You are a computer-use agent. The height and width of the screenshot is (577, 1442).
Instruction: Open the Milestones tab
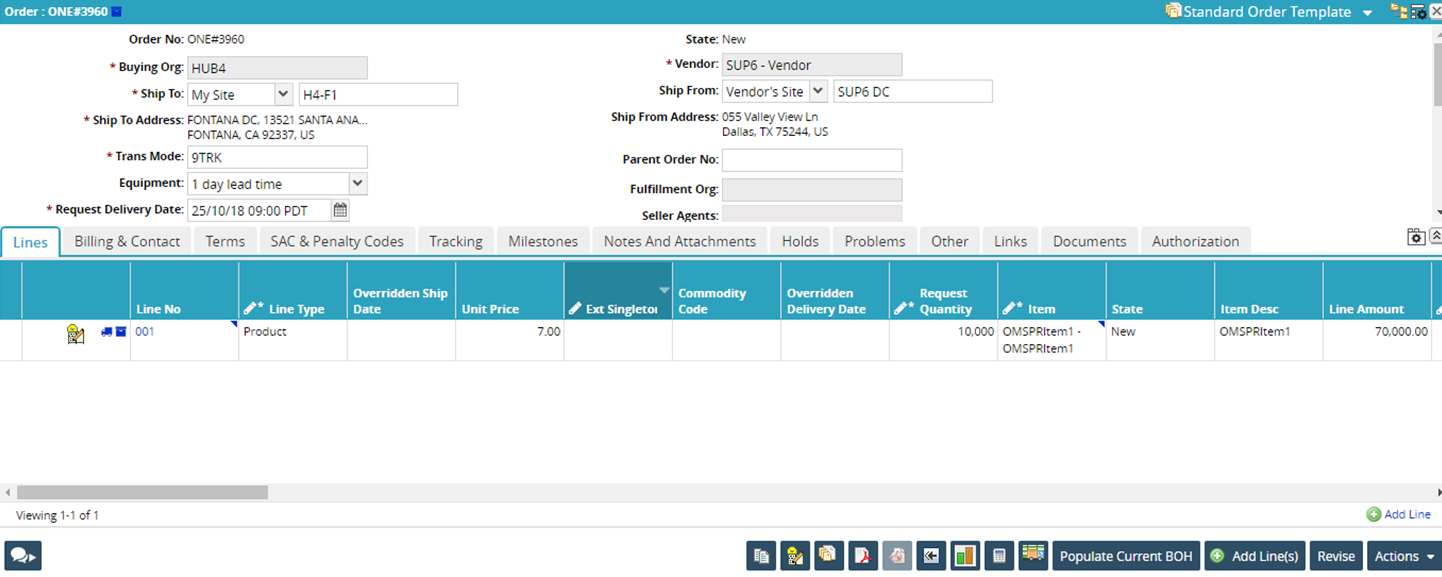point(542,241)
